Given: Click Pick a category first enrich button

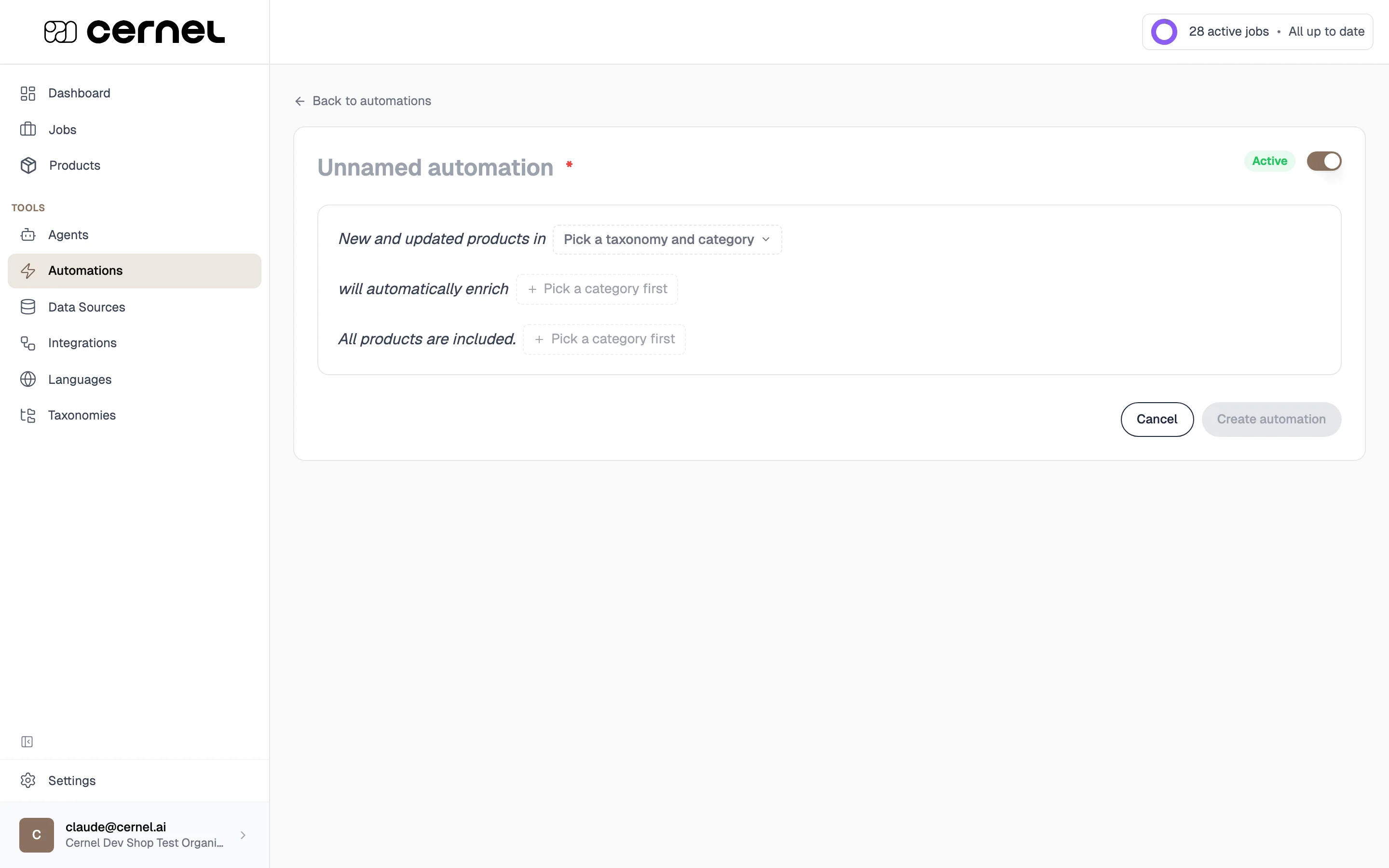Looking at the screenshot, I should [597, 289].
